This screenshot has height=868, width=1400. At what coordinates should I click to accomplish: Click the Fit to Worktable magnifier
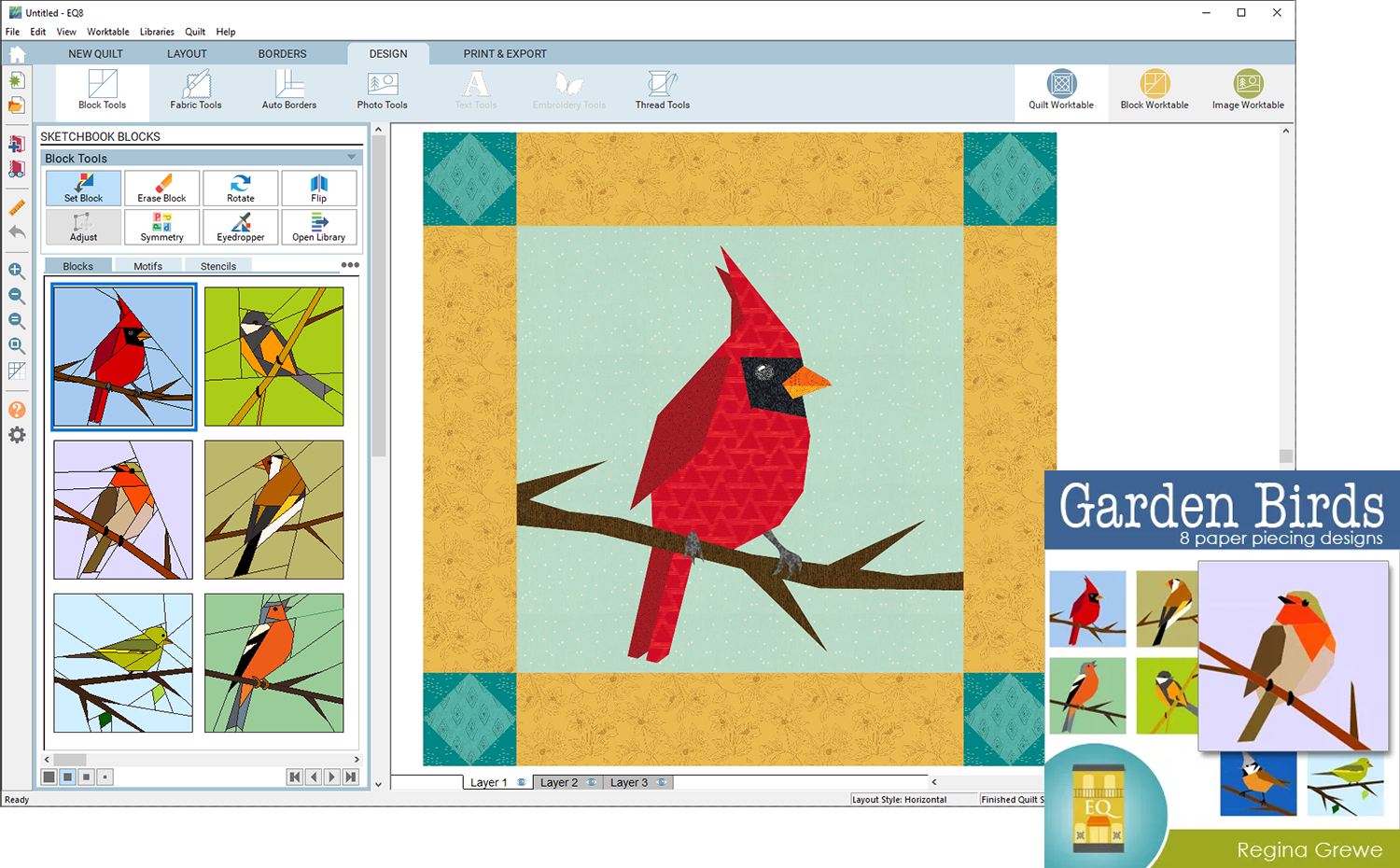pos(17,346)
